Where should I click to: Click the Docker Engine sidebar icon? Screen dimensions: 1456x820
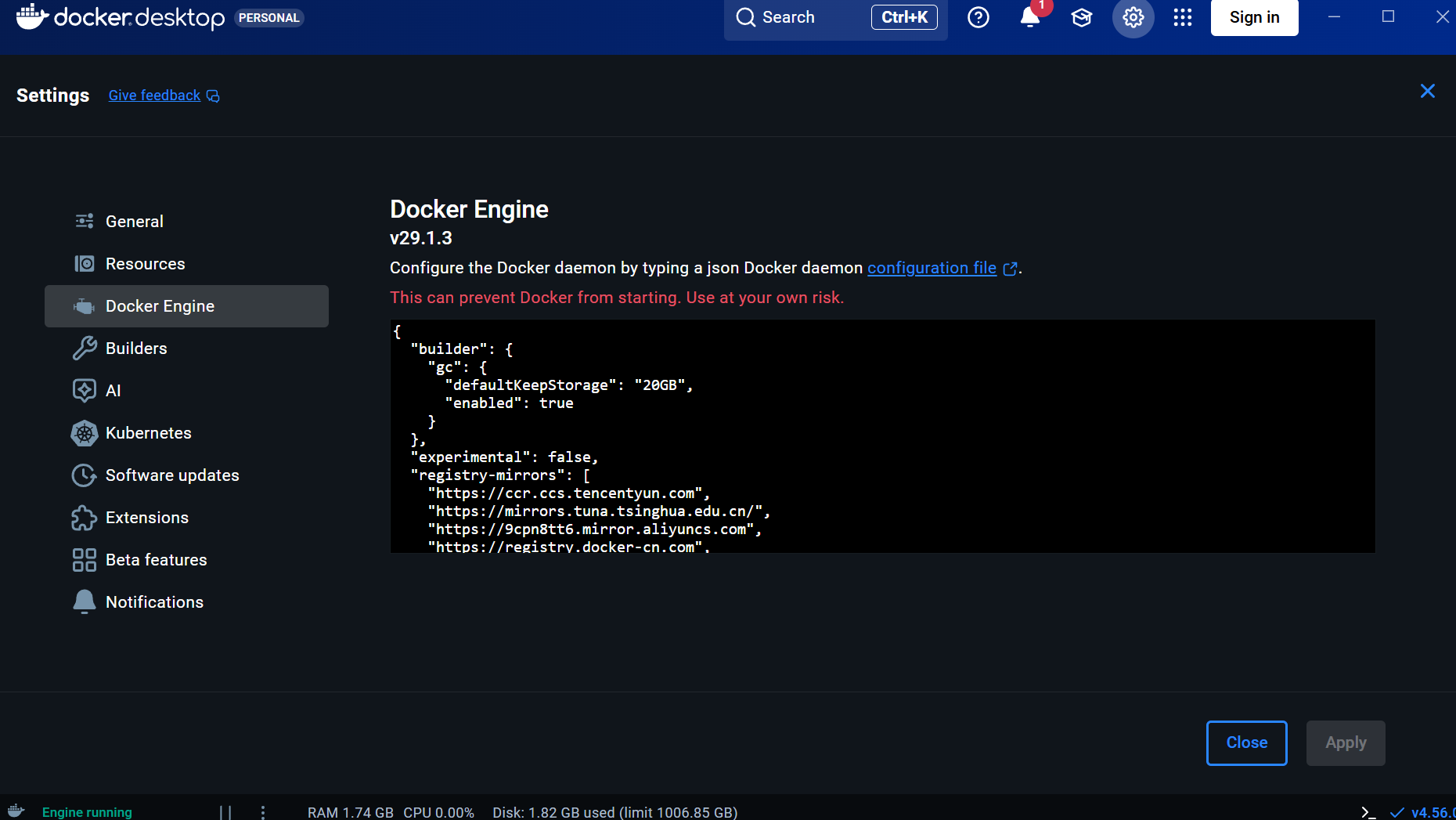[85, 306]
